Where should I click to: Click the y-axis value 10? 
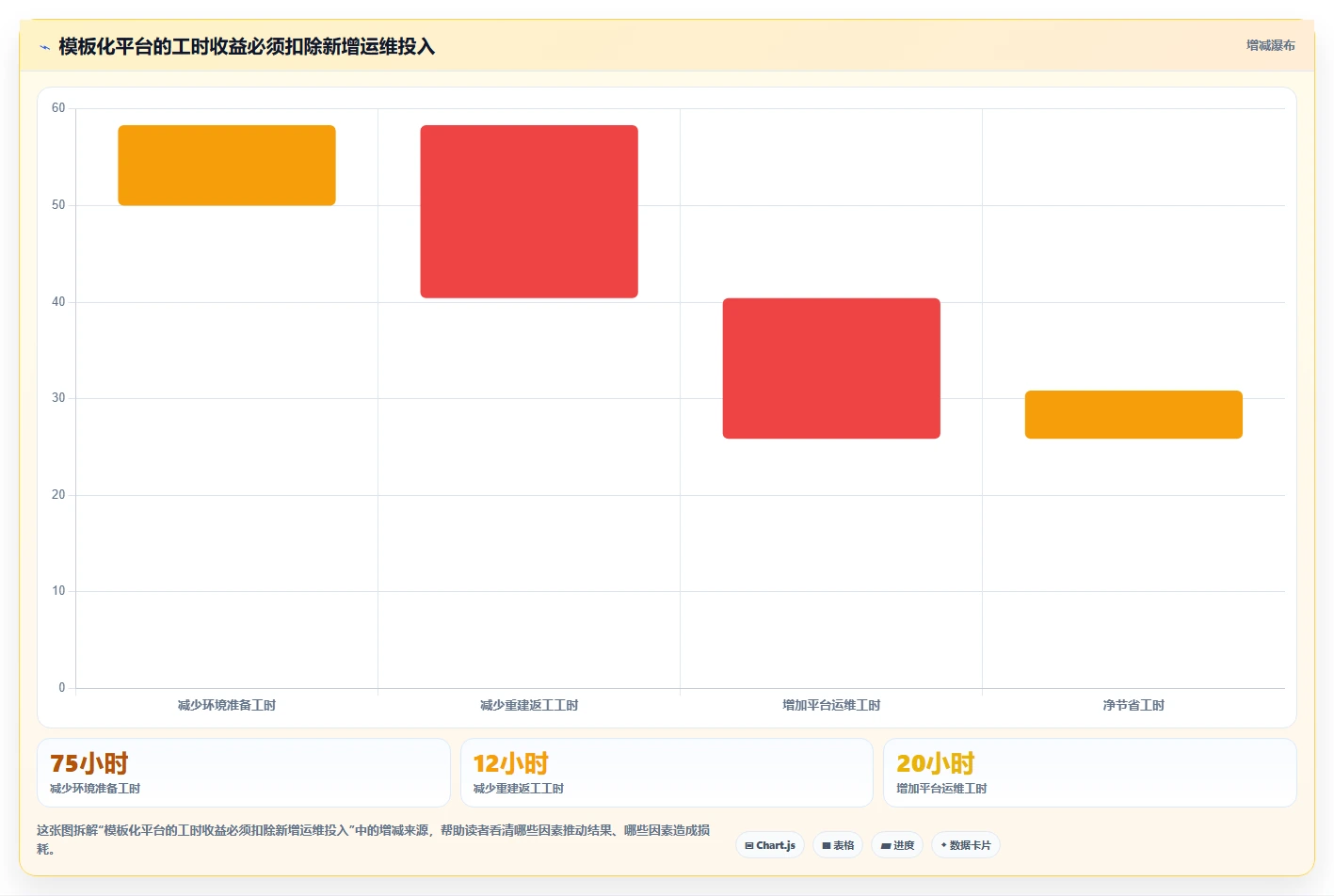pos(58,591)
